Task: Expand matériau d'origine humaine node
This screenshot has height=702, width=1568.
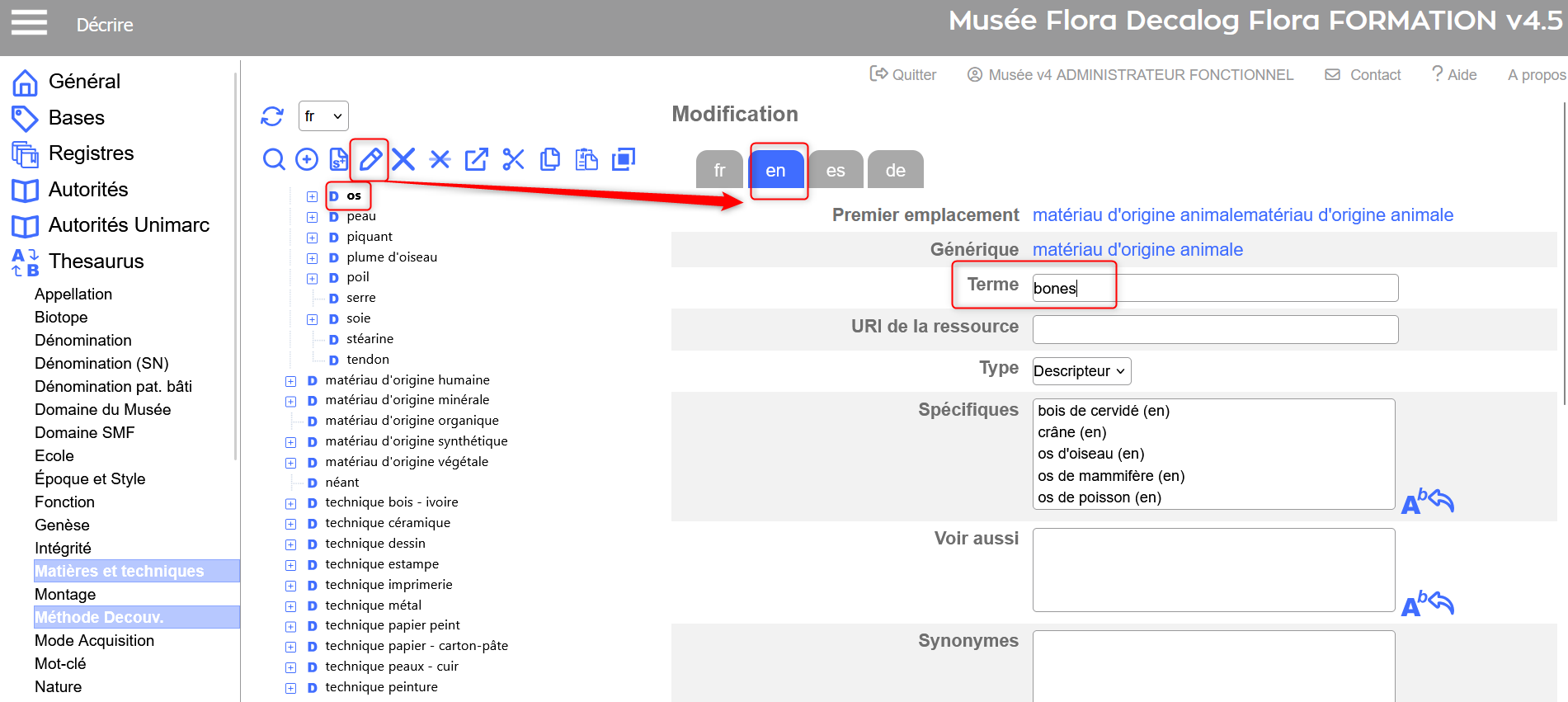Action: click(290, 381)
